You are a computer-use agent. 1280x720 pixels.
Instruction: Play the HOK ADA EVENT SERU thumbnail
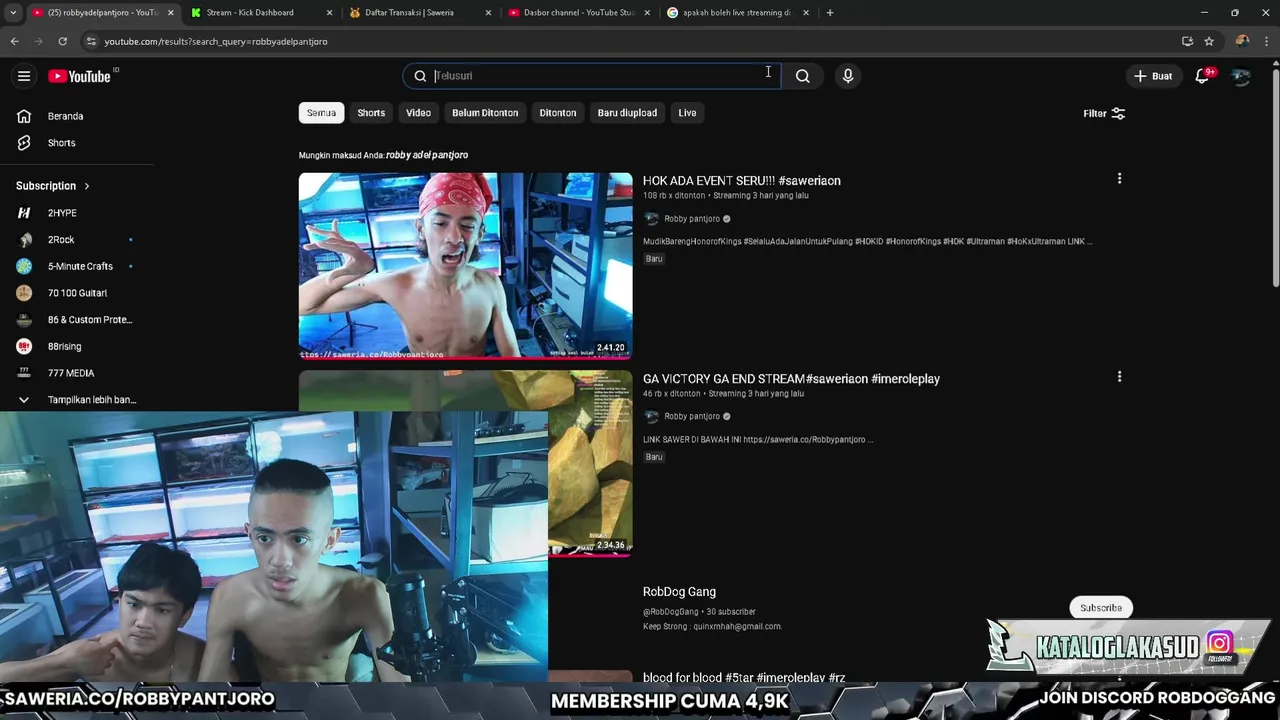tap(465, 265)
